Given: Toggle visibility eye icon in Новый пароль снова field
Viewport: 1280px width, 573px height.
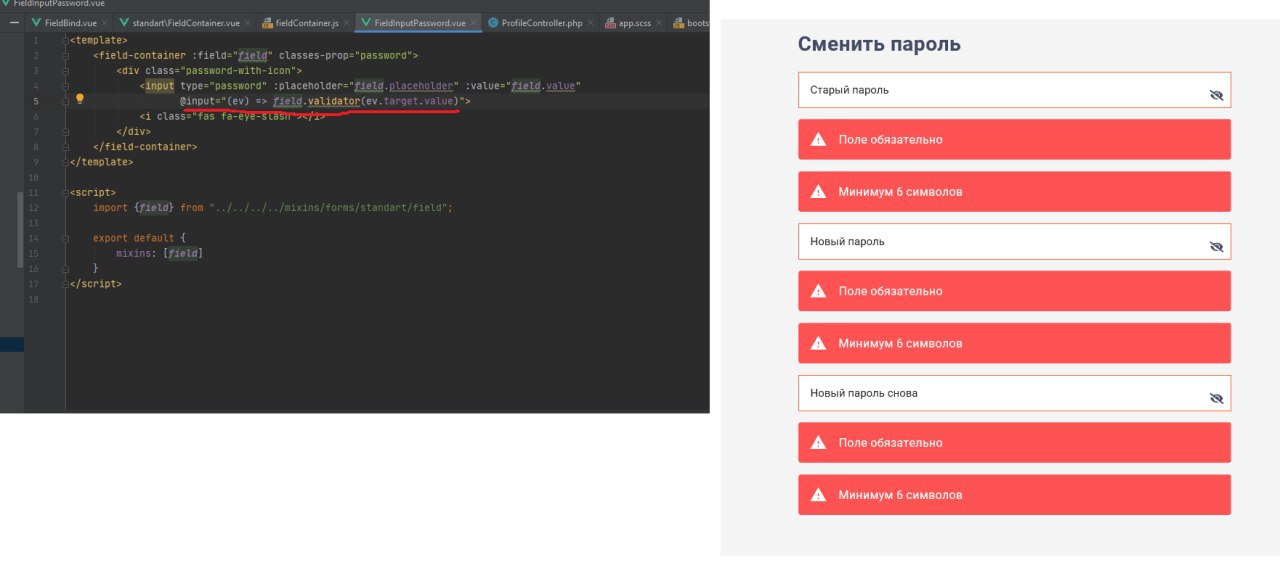Looking at the screenshot, I should coord(1216,398).
